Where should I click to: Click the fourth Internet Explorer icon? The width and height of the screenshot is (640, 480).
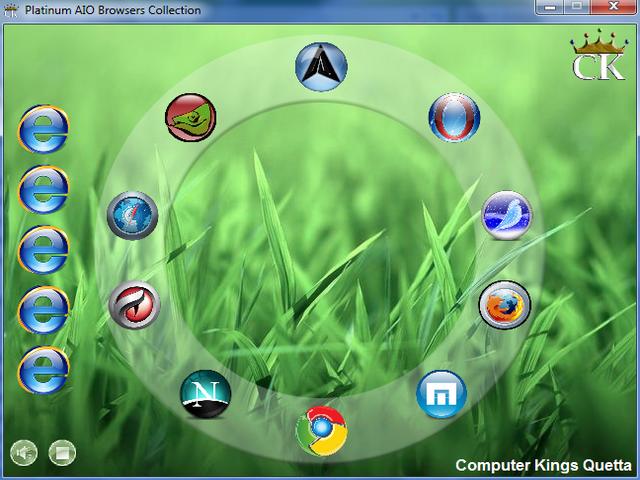43,310
